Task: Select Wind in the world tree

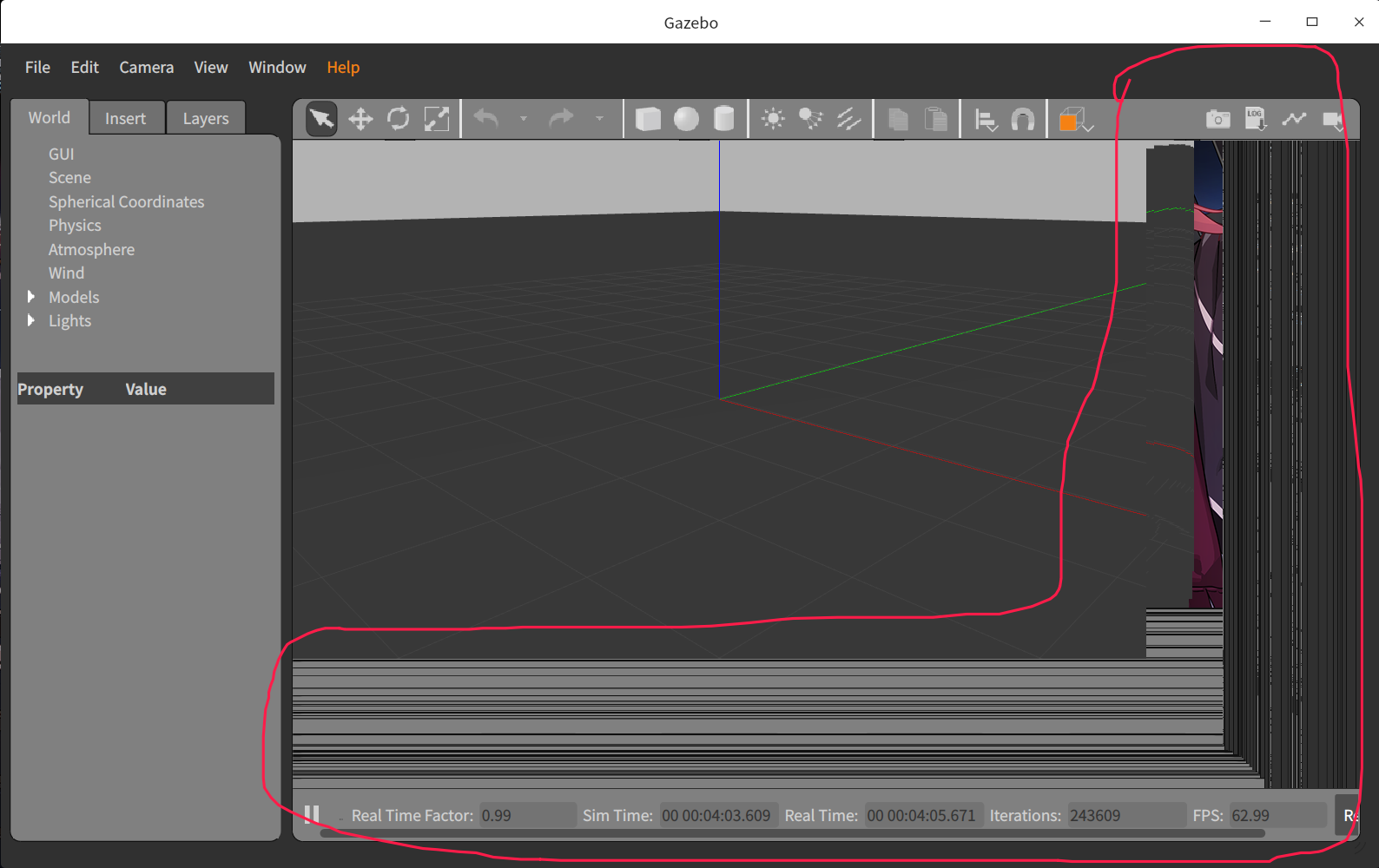Action: [x=66, y=273]
